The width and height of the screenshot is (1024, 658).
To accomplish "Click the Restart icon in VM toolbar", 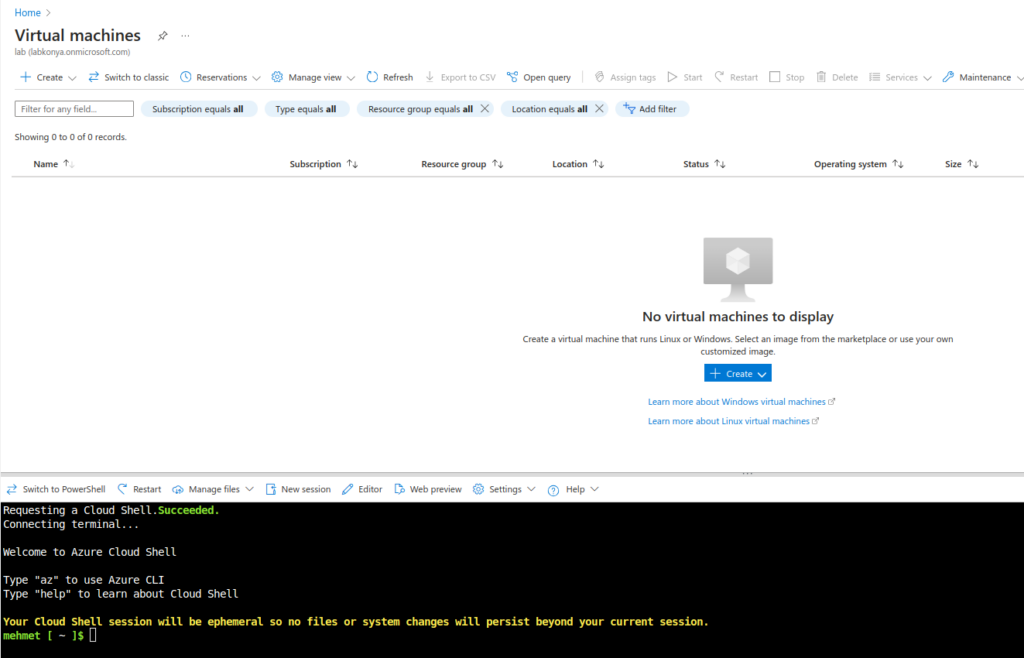I will point(719,77).
